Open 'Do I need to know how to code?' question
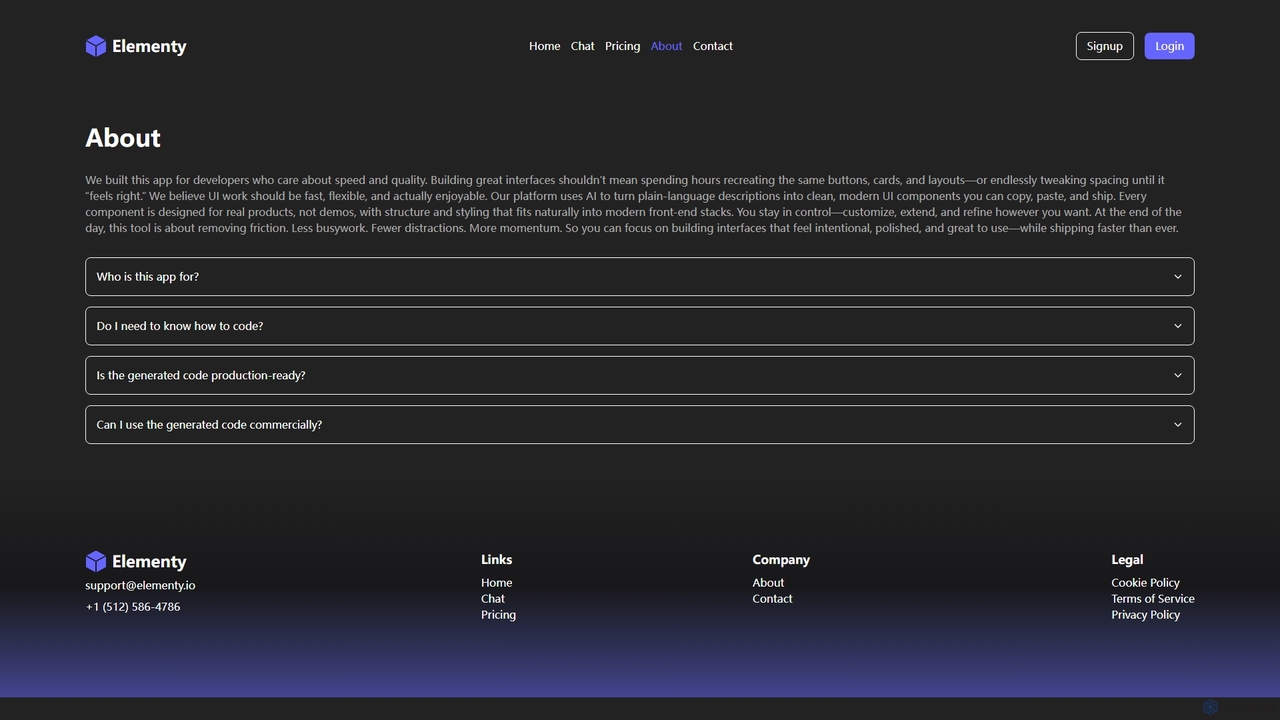1280x720 pixels. (x=640, y=326)
